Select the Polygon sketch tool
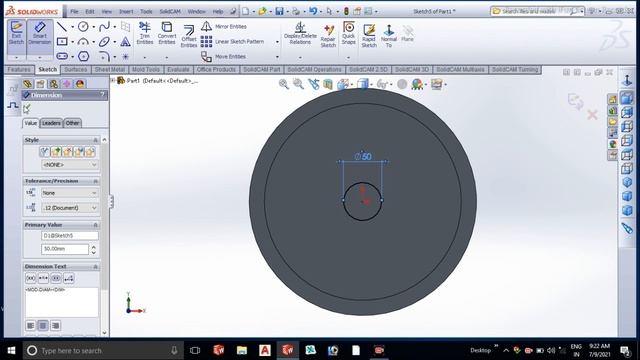This screenshot has width=640, height=360. 84,56
